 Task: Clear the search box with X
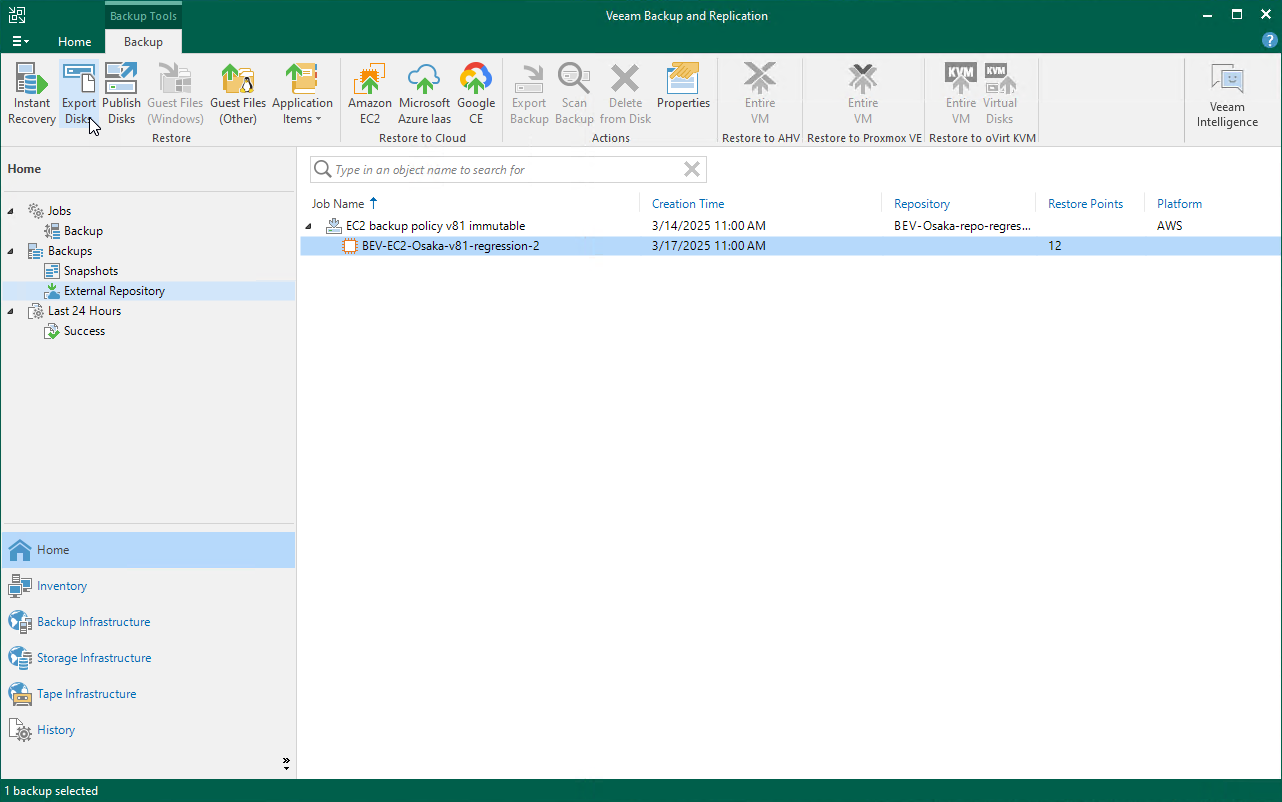point(692,169)
